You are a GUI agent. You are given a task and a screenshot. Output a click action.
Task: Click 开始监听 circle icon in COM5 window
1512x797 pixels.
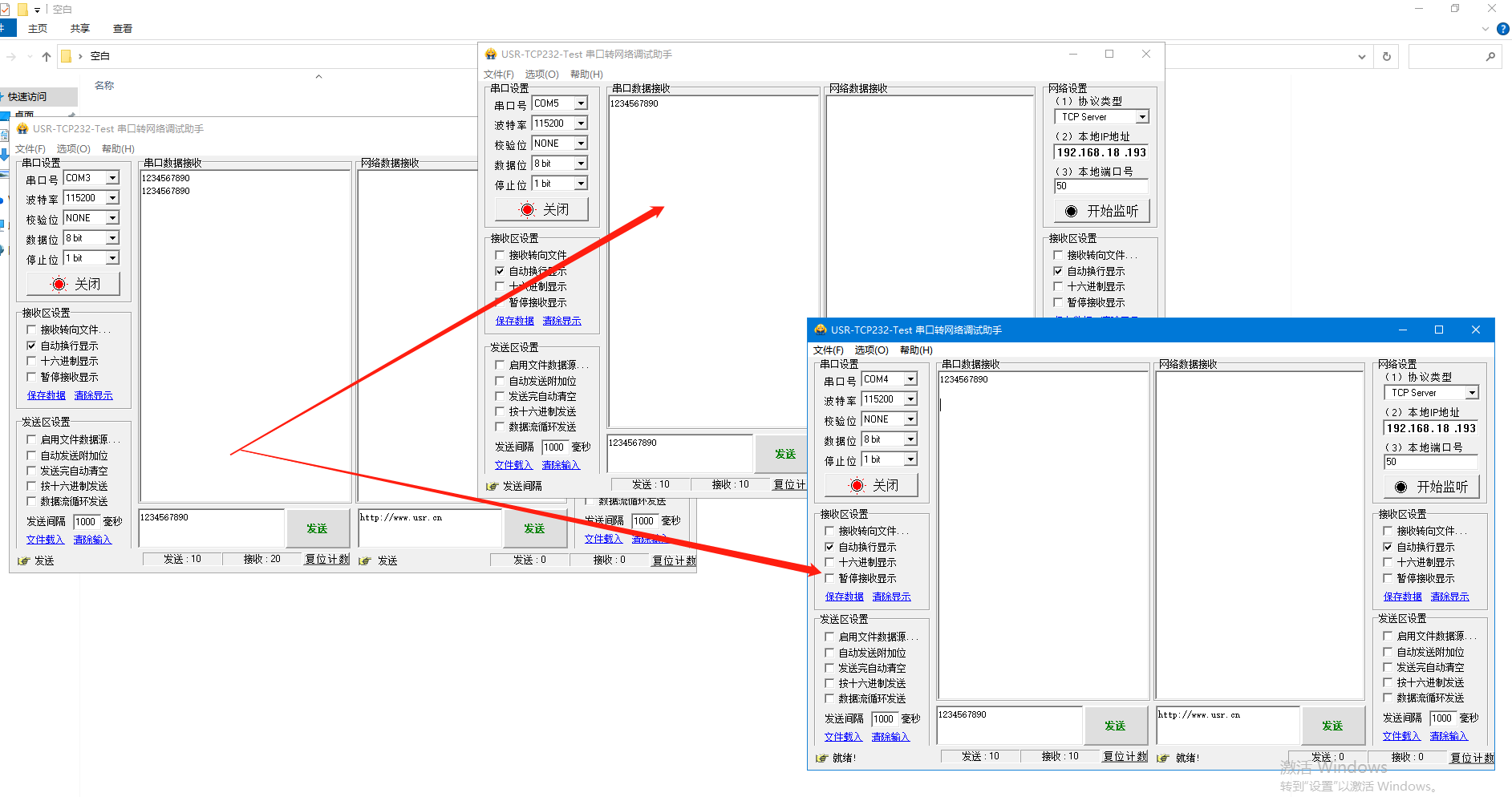click(1071, 211)
